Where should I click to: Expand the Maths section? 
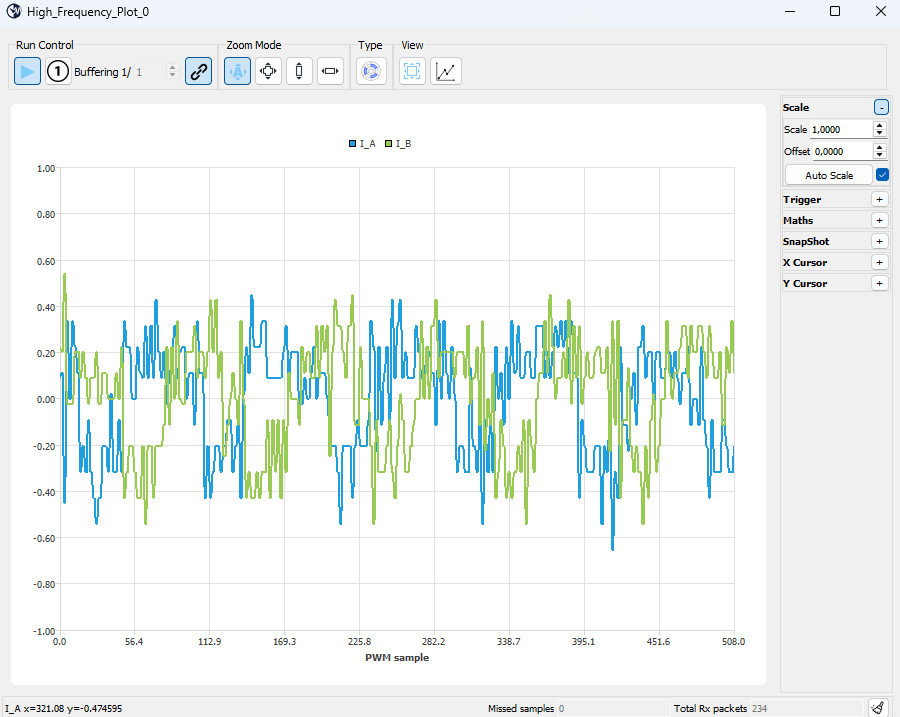[x=880, y=221]
